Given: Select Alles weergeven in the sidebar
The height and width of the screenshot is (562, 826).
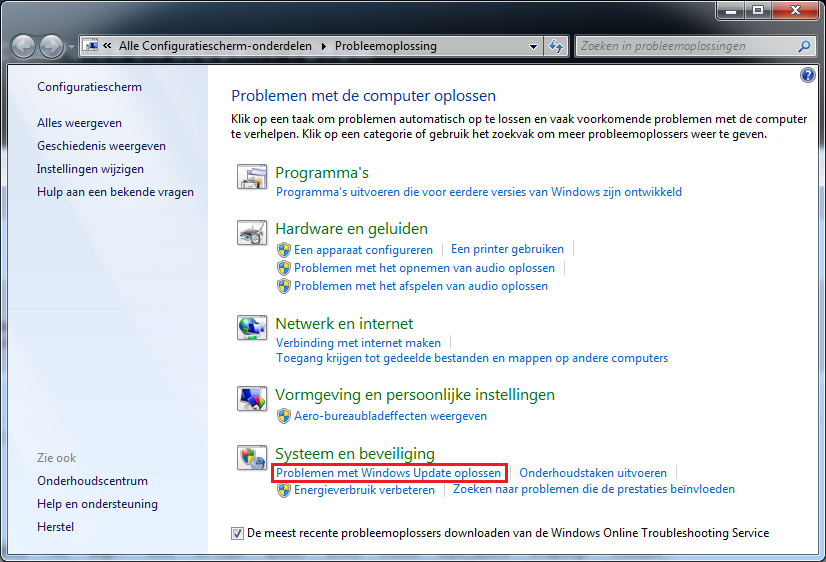Looking at the screenshot, I should tap(79, 123).
